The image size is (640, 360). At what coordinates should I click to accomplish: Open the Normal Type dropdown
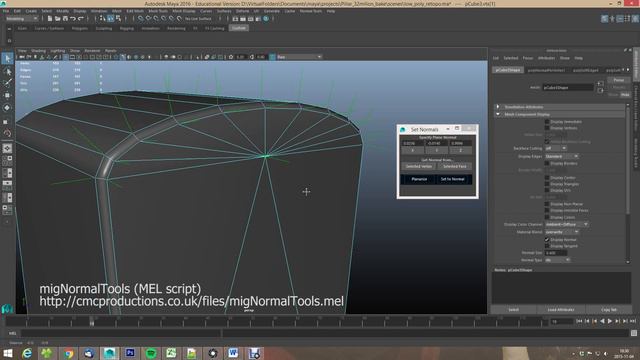[x=557, y=260]
